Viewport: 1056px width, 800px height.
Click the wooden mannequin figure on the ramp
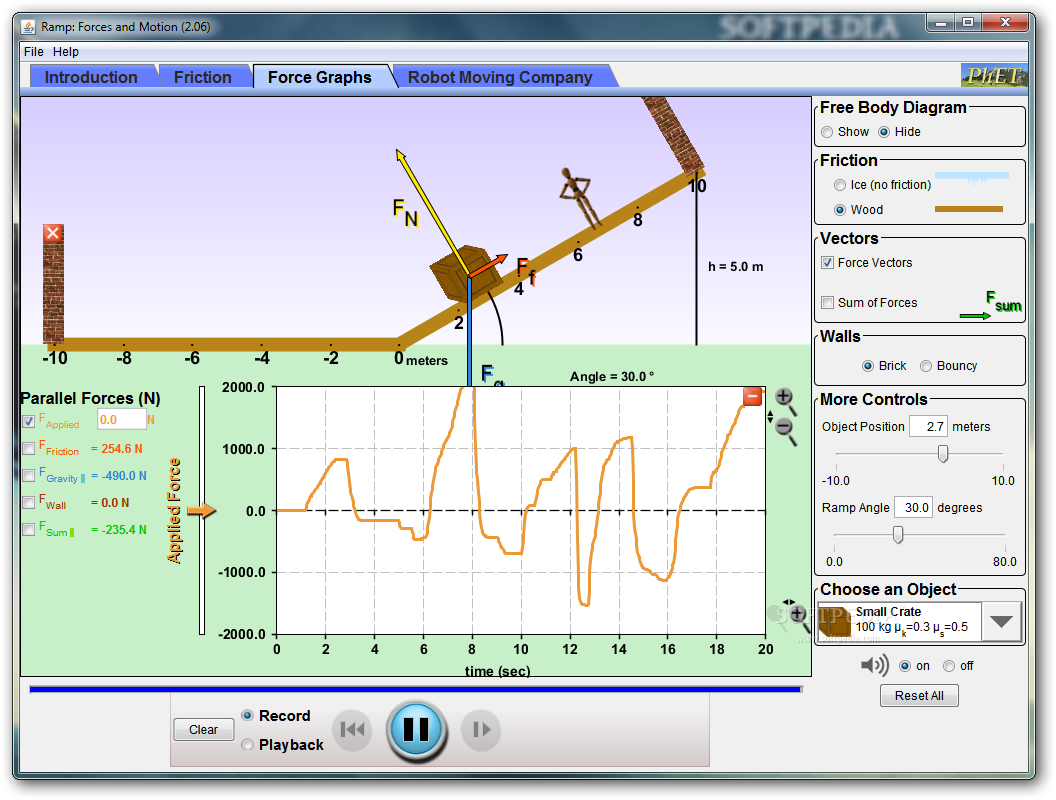pos(580,197)
